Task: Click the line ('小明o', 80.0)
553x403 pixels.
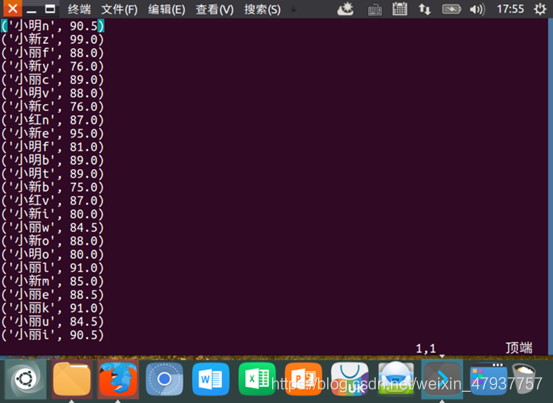Action: tap(53, 254)
